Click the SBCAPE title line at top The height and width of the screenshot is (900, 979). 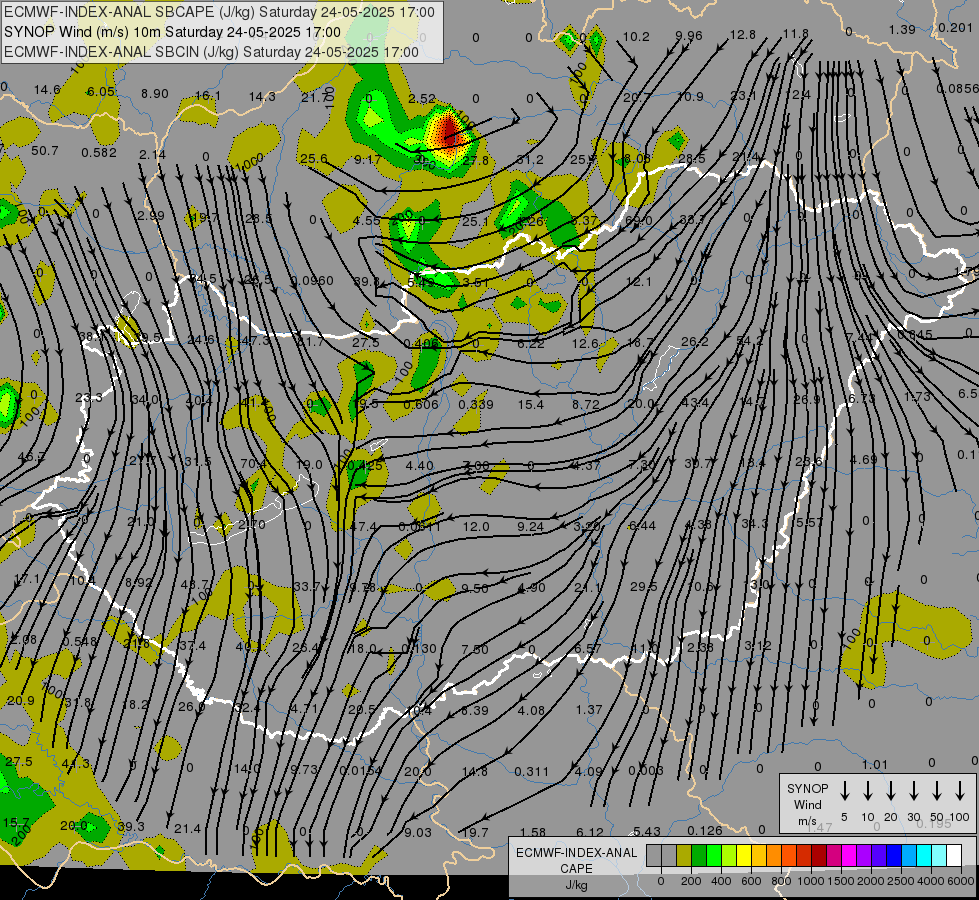pos(219,12)
